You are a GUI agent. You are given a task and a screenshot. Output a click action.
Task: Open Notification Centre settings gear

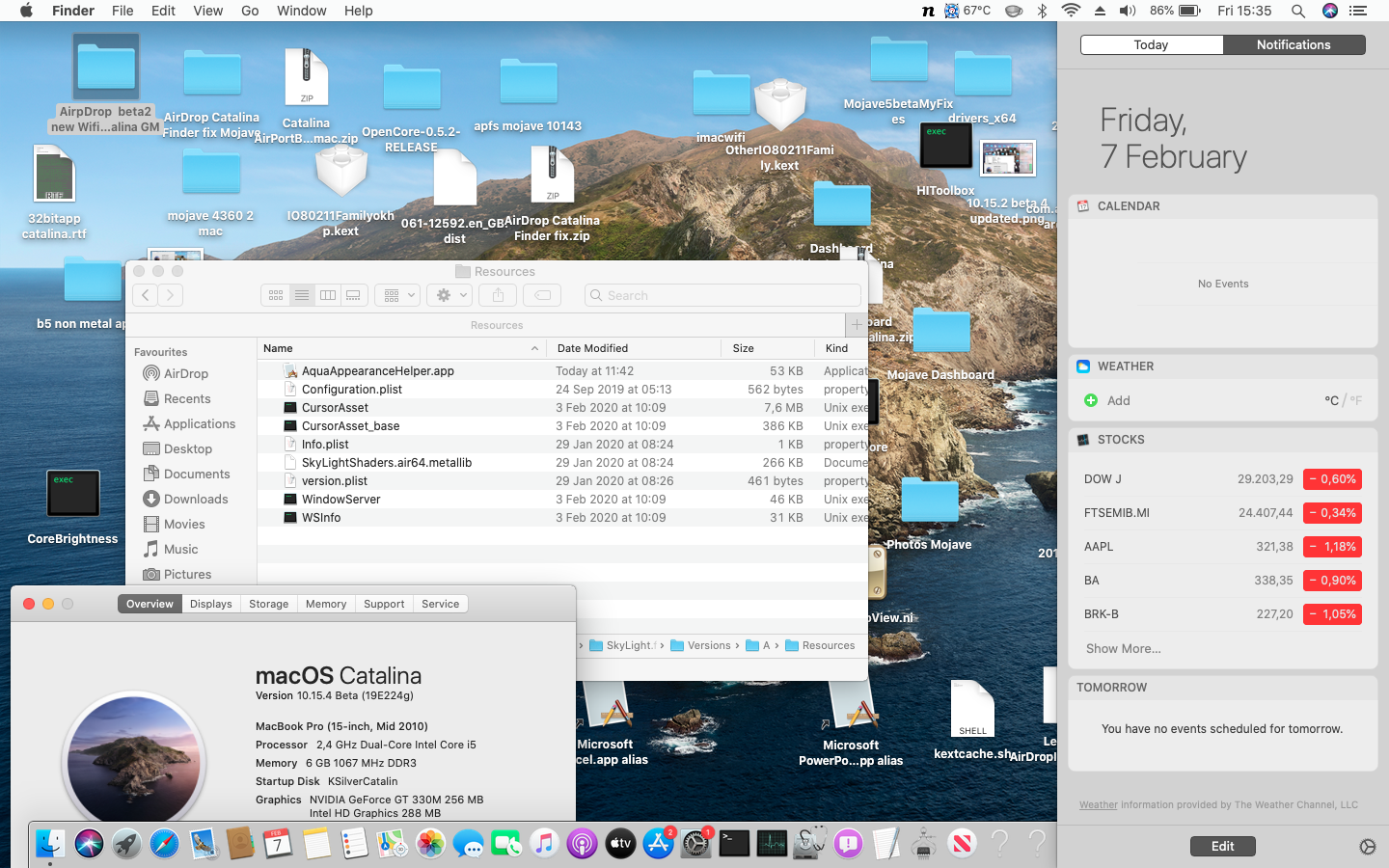pyautogui.click(x=1367, y=847)
